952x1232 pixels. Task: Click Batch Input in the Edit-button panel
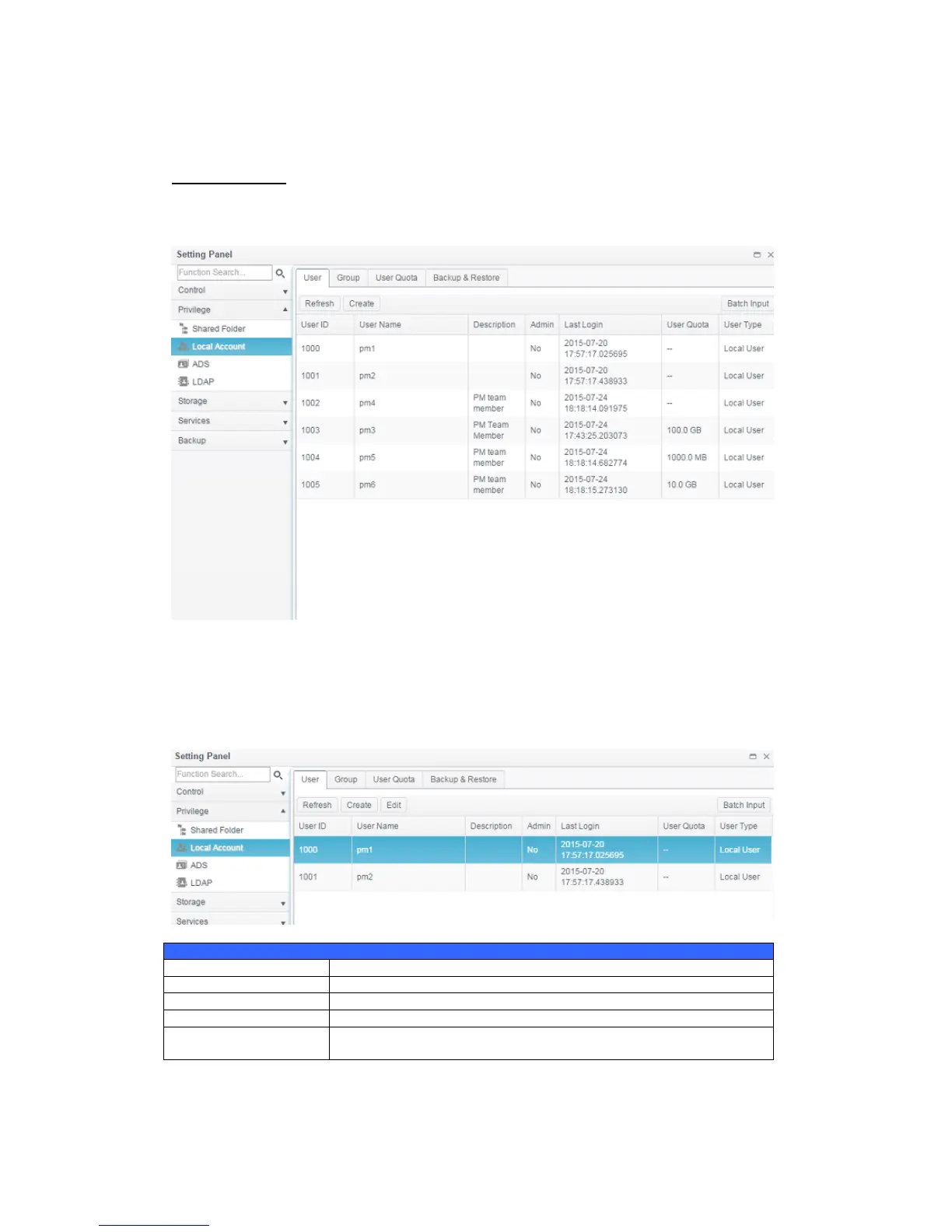tap(744, 805)
